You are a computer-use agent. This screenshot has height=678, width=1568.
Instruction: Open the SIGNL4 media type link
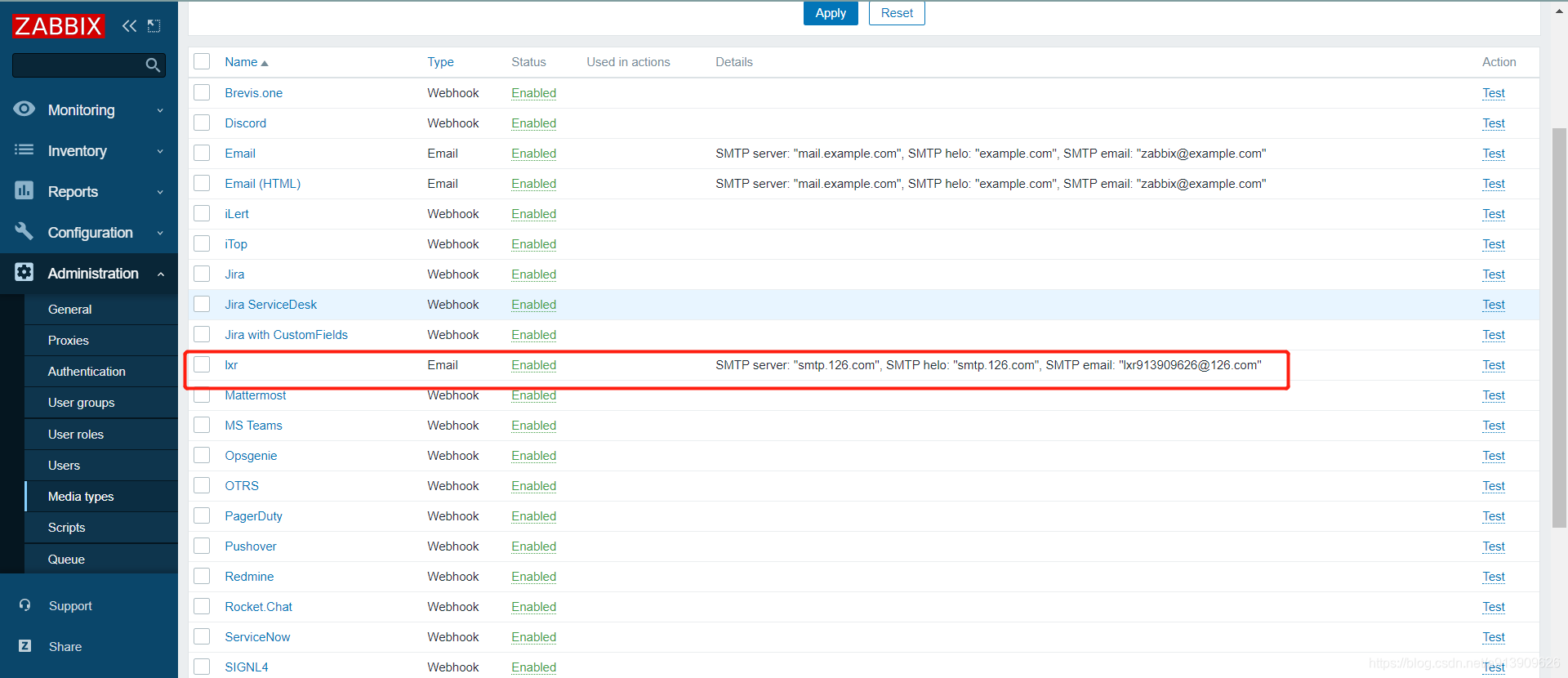click(247, 667)
